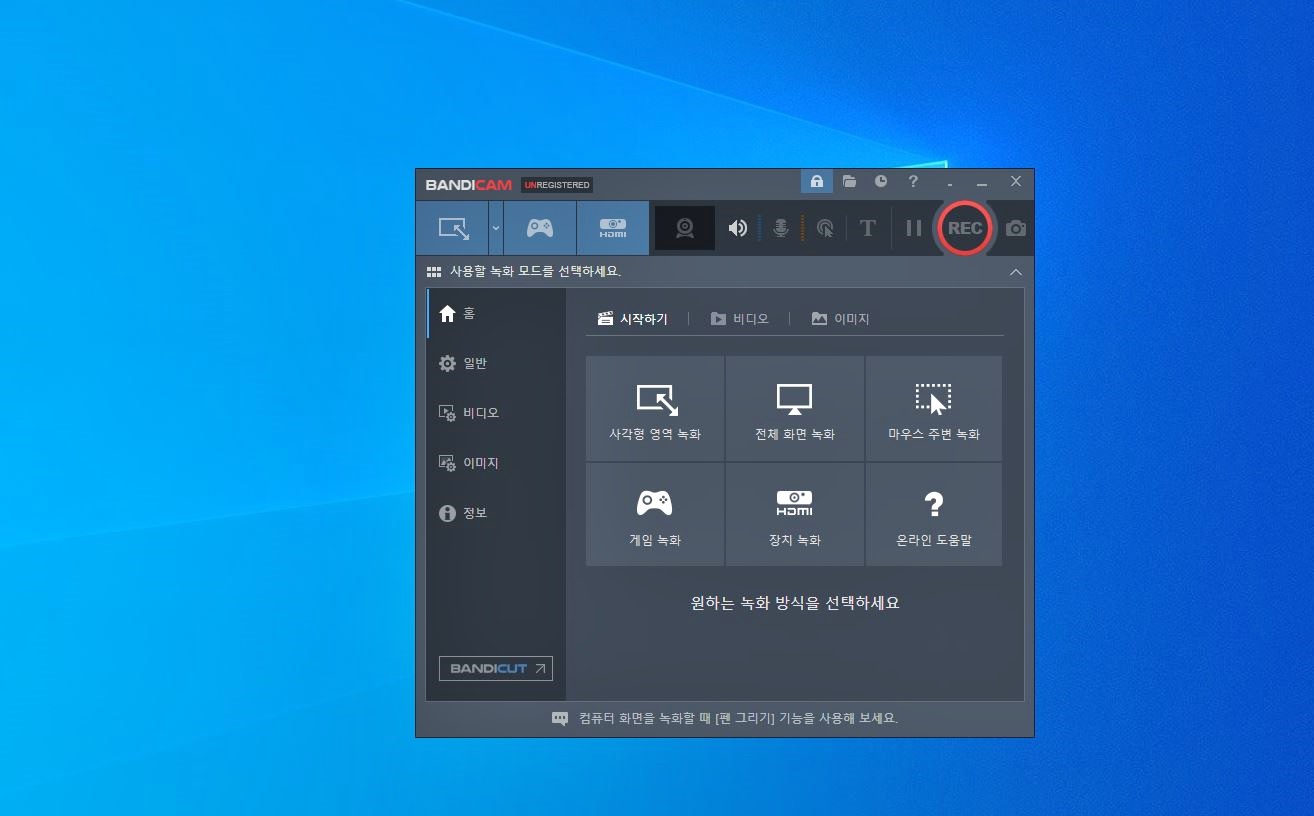Open the 일반 settings section

[x=496, y=363]
